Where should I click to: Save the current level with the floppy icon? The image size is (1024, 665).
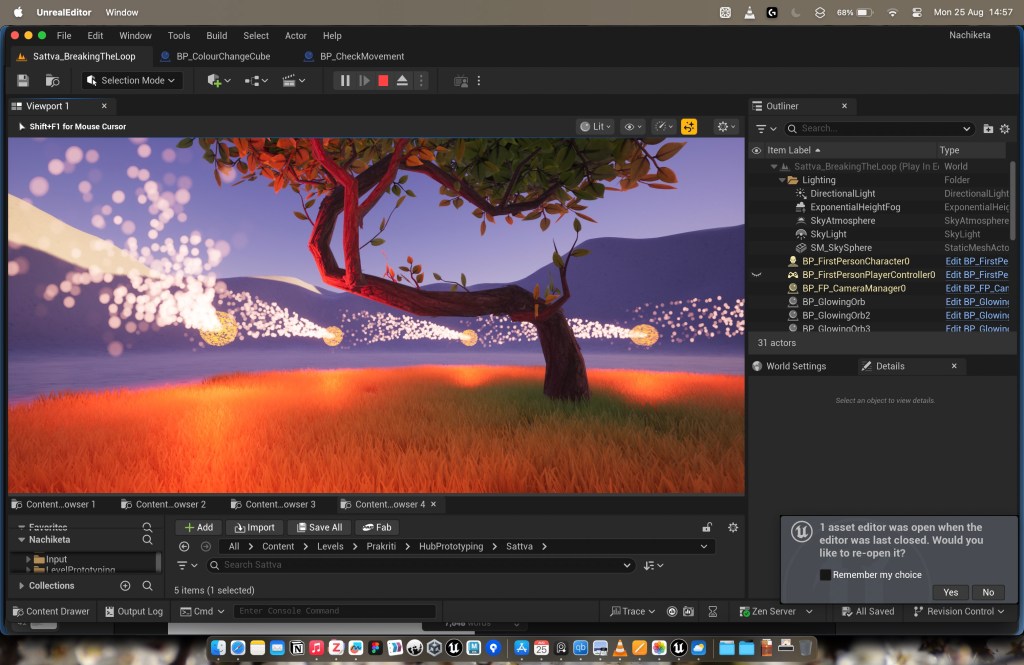click(x=23, y=81)
